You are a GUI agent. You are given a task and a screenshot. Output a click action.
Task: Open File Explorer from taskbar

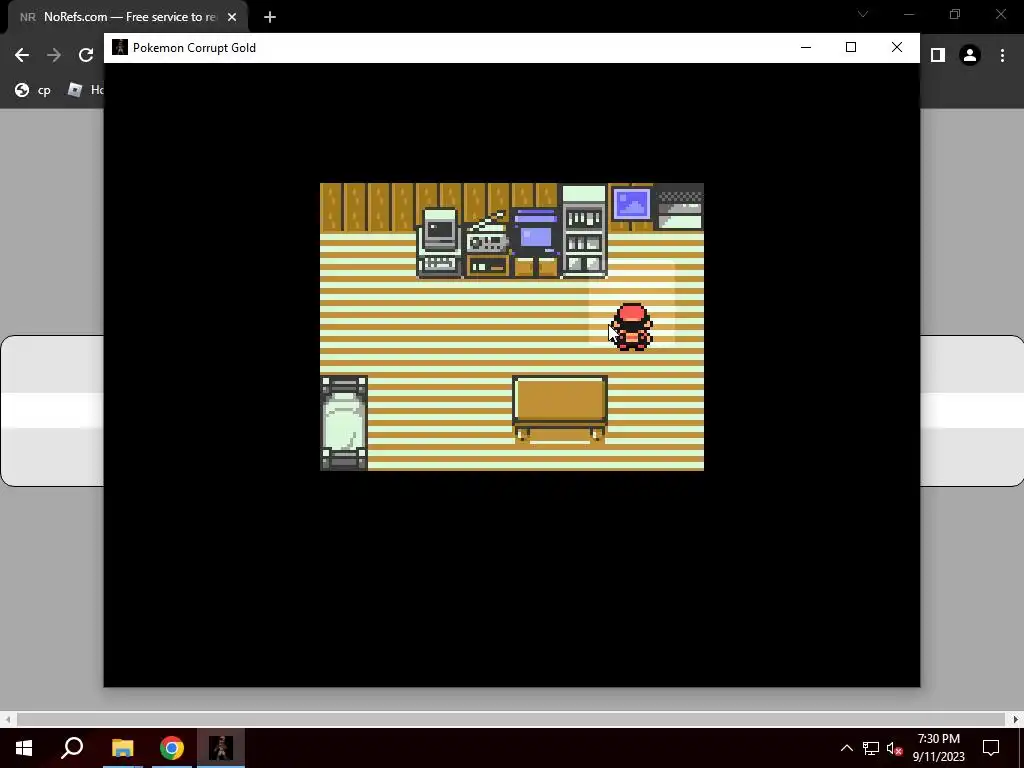click(x=123, y=748)
